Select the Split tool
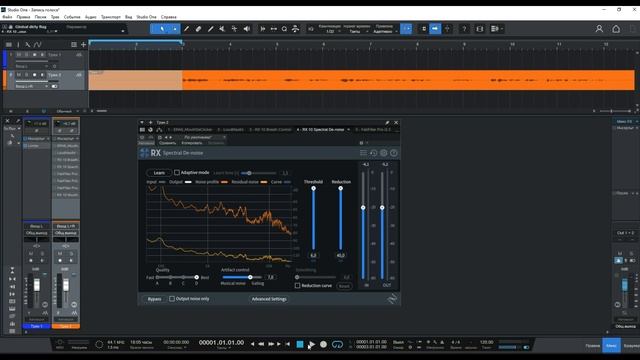The width and height of the screenshot is (640, 360). coord(187,29)
